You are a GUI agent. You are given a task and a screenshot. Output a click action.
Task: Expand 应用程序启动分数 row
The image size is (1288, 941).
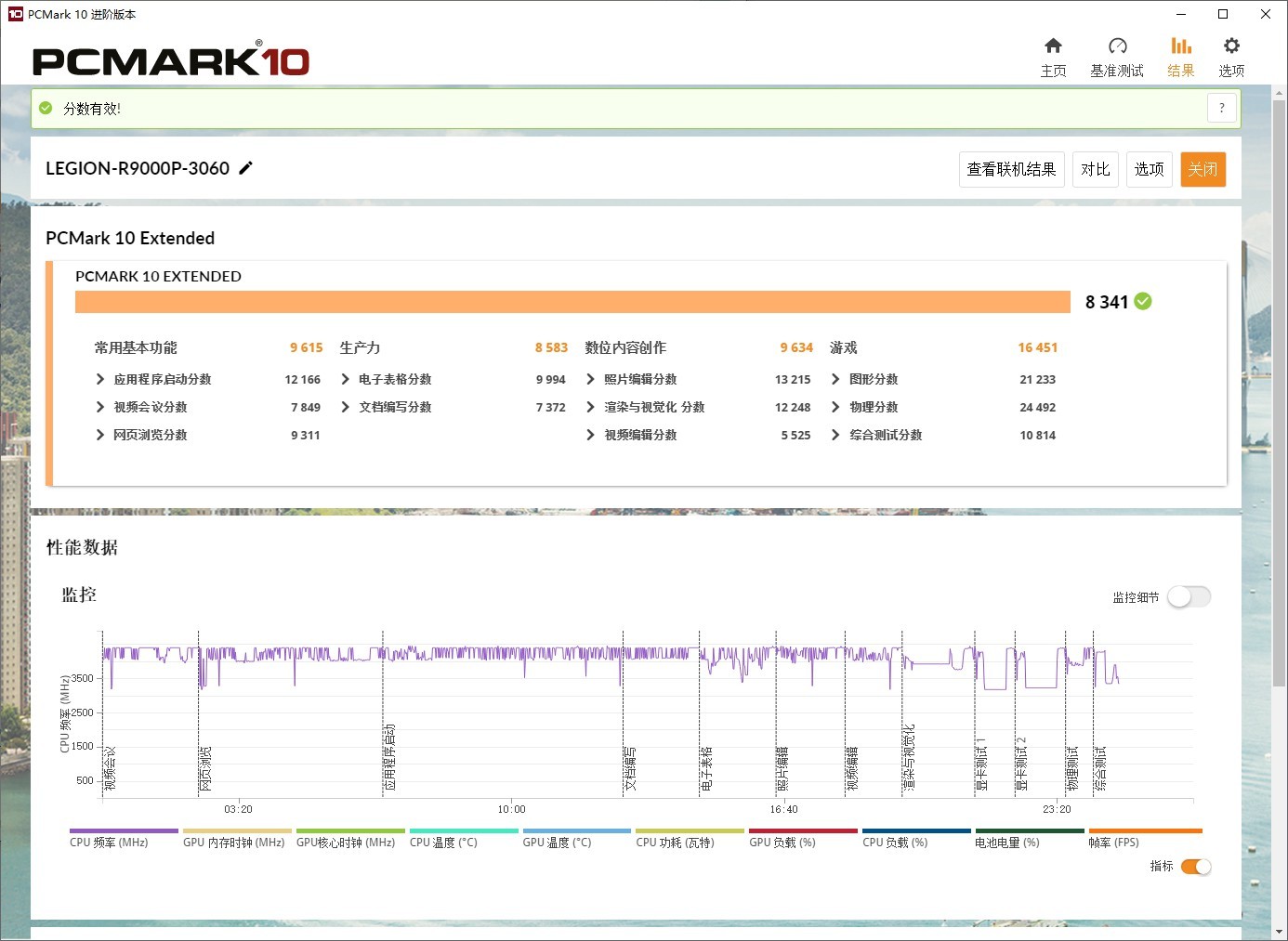100,379
